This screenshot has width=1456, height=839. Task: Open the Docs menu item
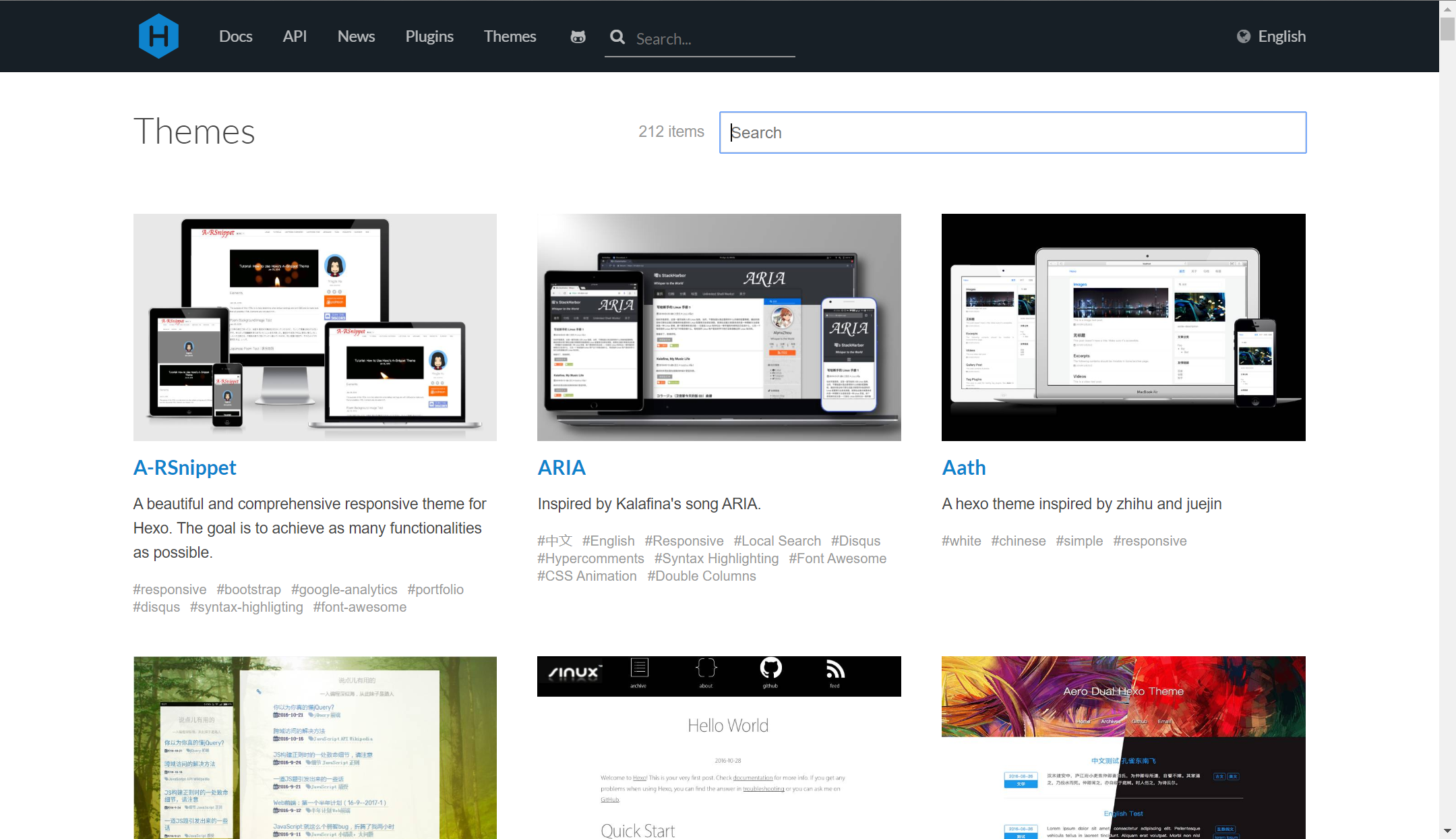click(235, 36)
